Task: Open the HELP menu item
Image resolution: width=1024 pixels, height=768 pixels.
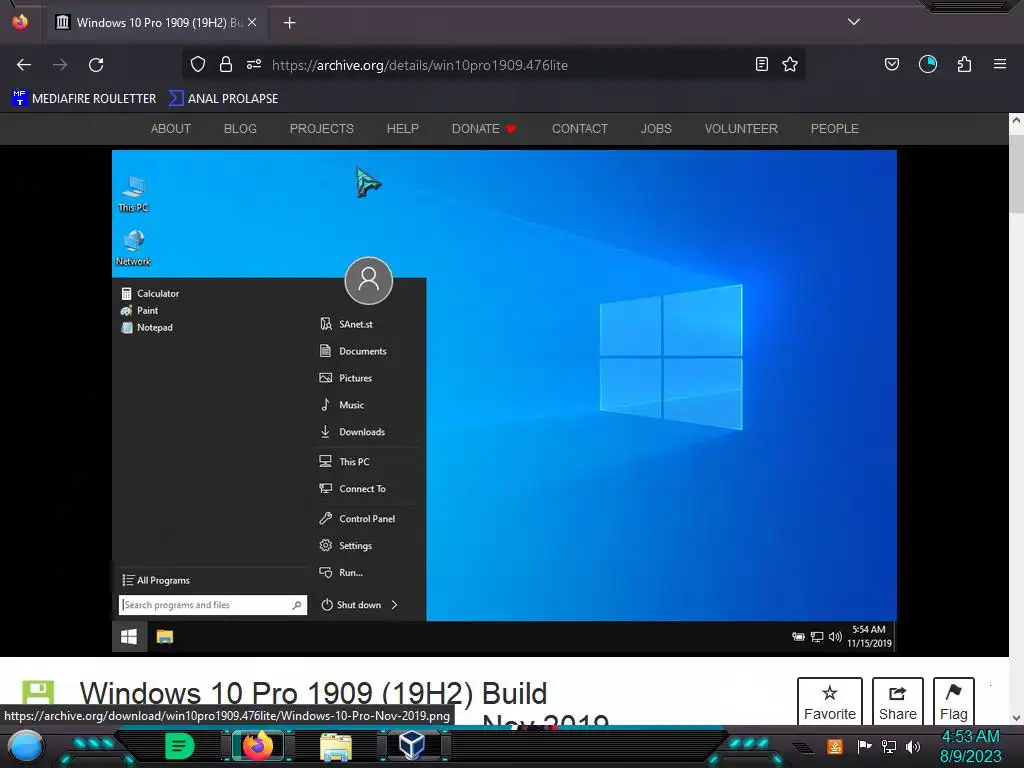Action: 403,129
